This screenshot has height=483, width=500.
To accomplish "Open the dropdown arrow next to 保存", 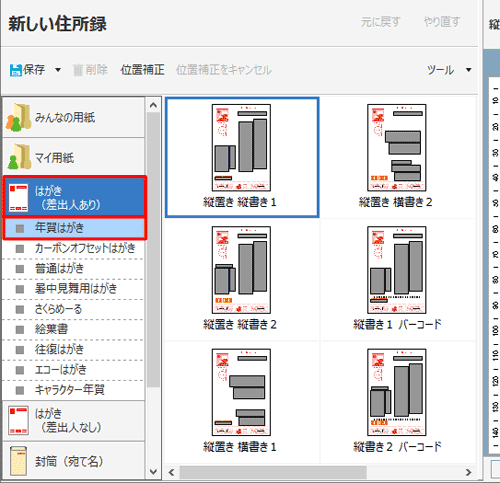I will [x=58, y=70].
